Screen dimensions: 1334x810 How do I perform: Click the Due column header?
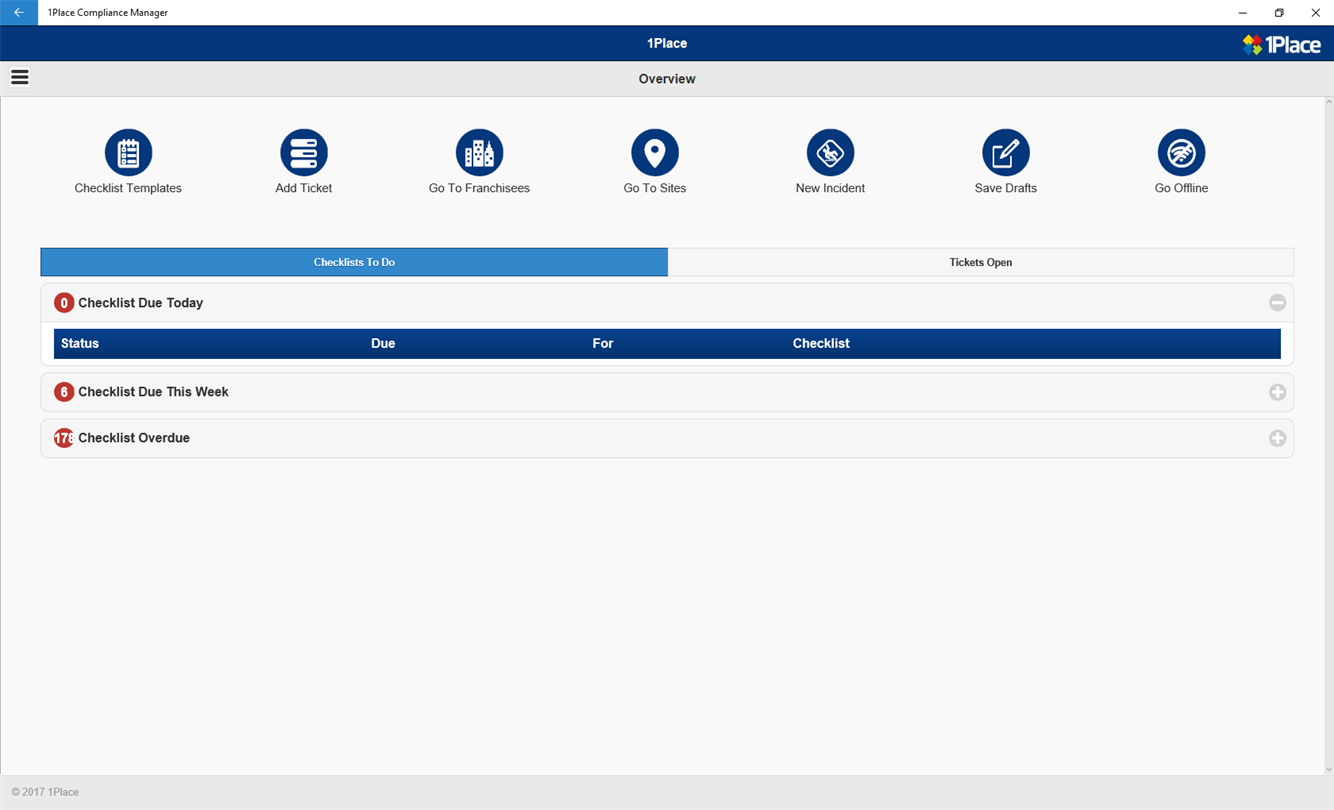coord(383,343)
